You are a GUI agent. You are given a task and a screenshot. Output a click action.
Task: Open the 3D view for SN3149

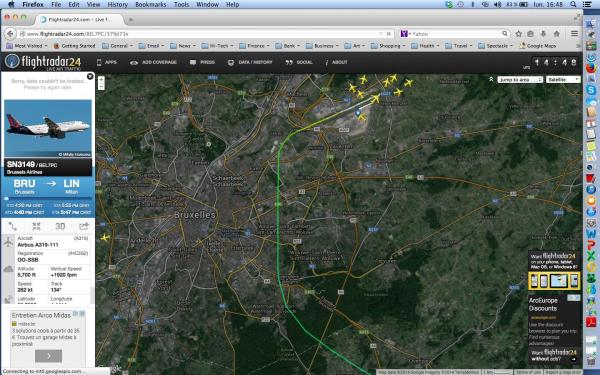[x=60, y=226]
